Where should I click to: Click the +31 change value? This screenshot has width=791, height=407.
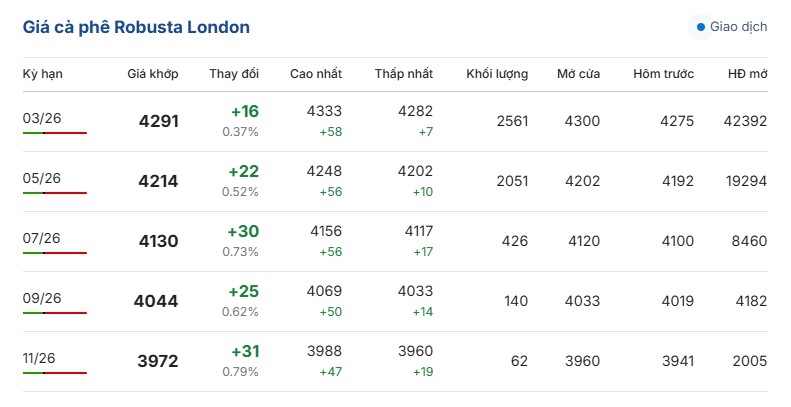(x=244, y=351)
